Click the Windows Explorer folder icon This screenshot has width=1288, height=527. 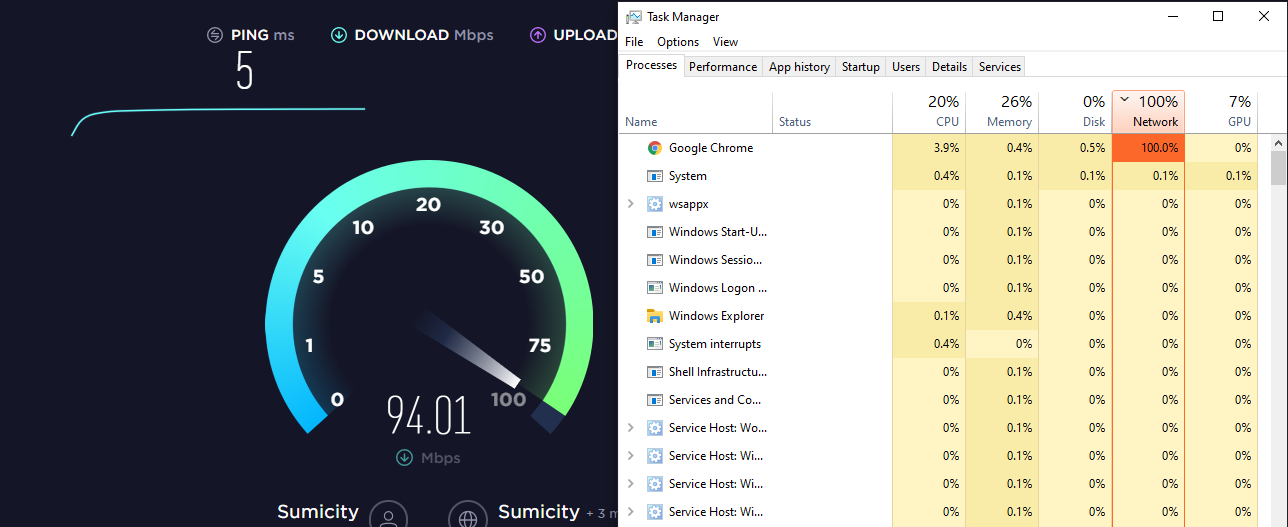point(655,316)
